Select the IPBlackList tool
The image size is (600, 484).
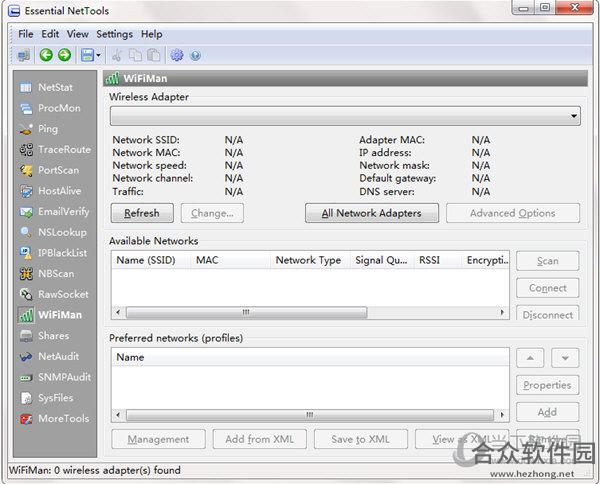pyautogui.click(x=55, y=253)
